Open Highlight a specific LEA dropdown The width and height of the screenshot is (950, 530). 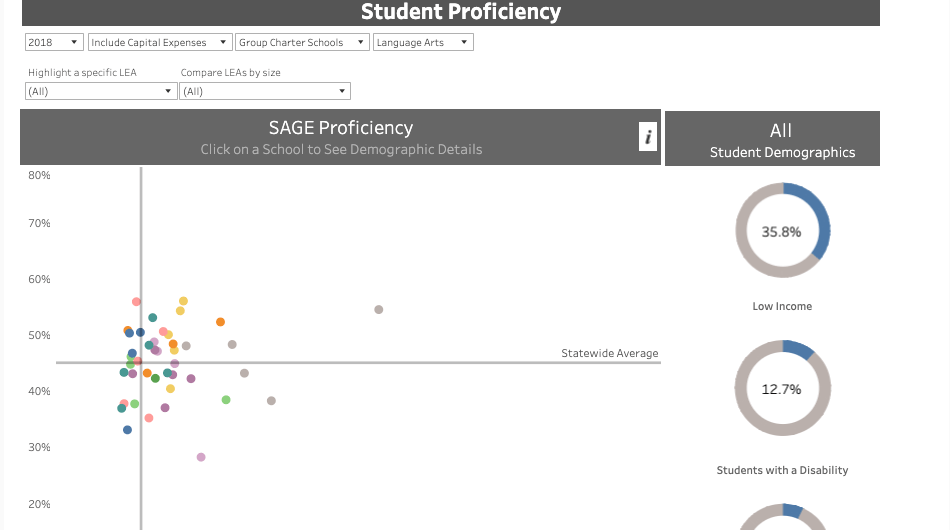(x=101, y=91)
